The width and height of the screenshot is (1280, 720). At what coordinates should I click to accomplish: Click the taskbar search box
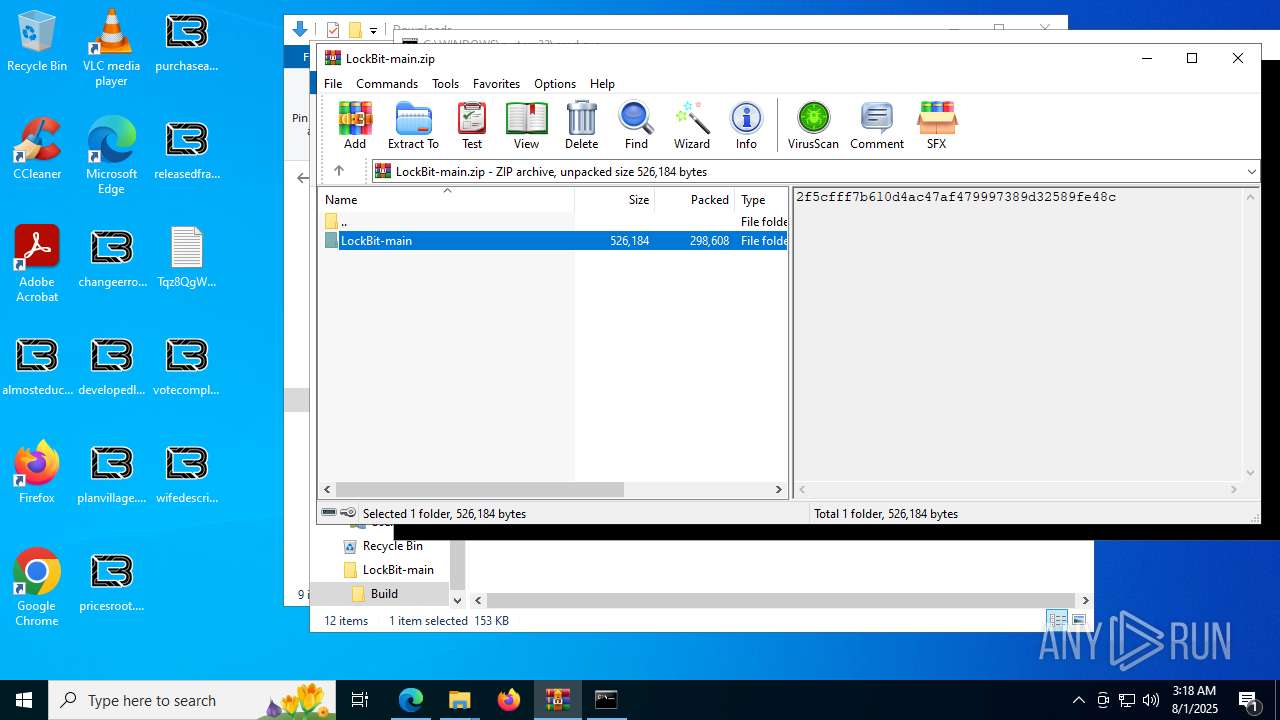click(x=191, y=700)
